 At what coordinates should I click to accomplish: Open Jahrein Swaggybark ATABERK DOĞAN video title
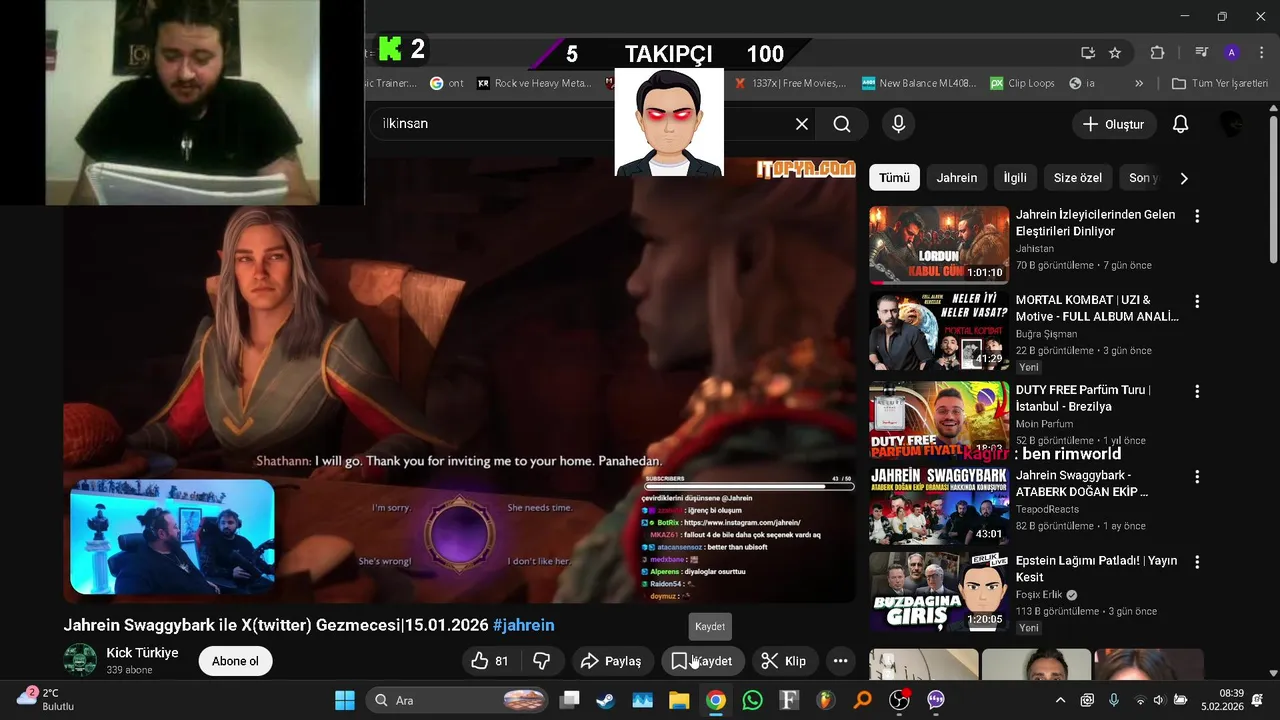[x=1082, y=483]
